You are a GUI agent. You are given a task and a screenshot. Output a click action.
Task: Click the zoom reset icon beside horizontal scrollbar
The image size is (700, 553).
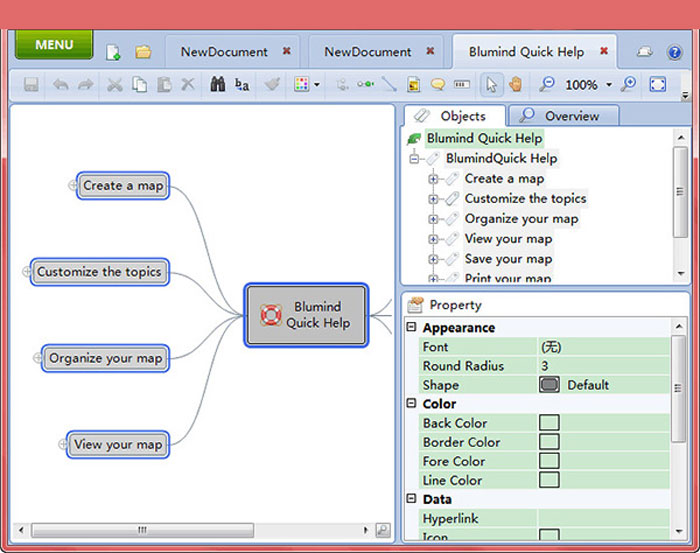(383, 530)
